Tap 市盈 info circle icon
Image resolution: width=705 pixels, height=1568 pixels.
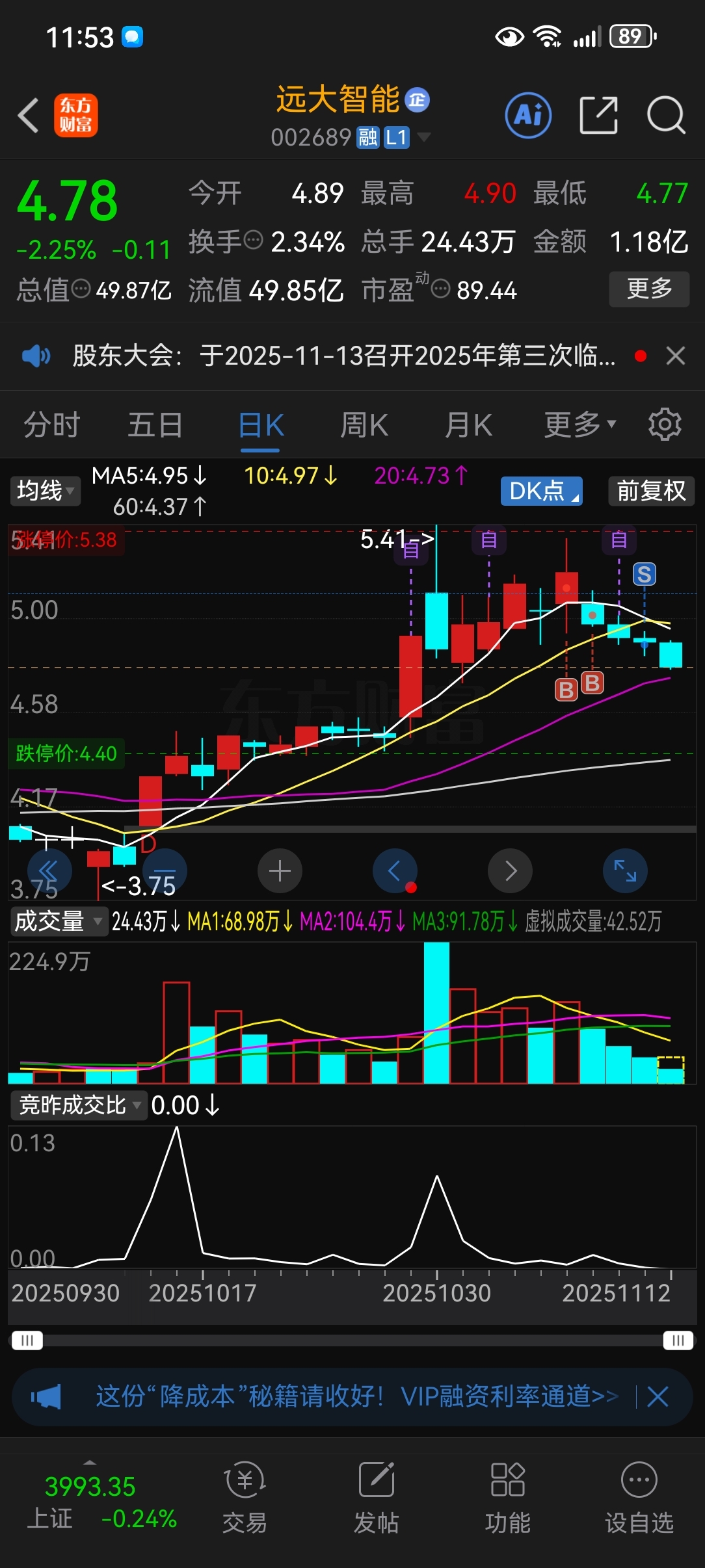[x=441, y=288]
